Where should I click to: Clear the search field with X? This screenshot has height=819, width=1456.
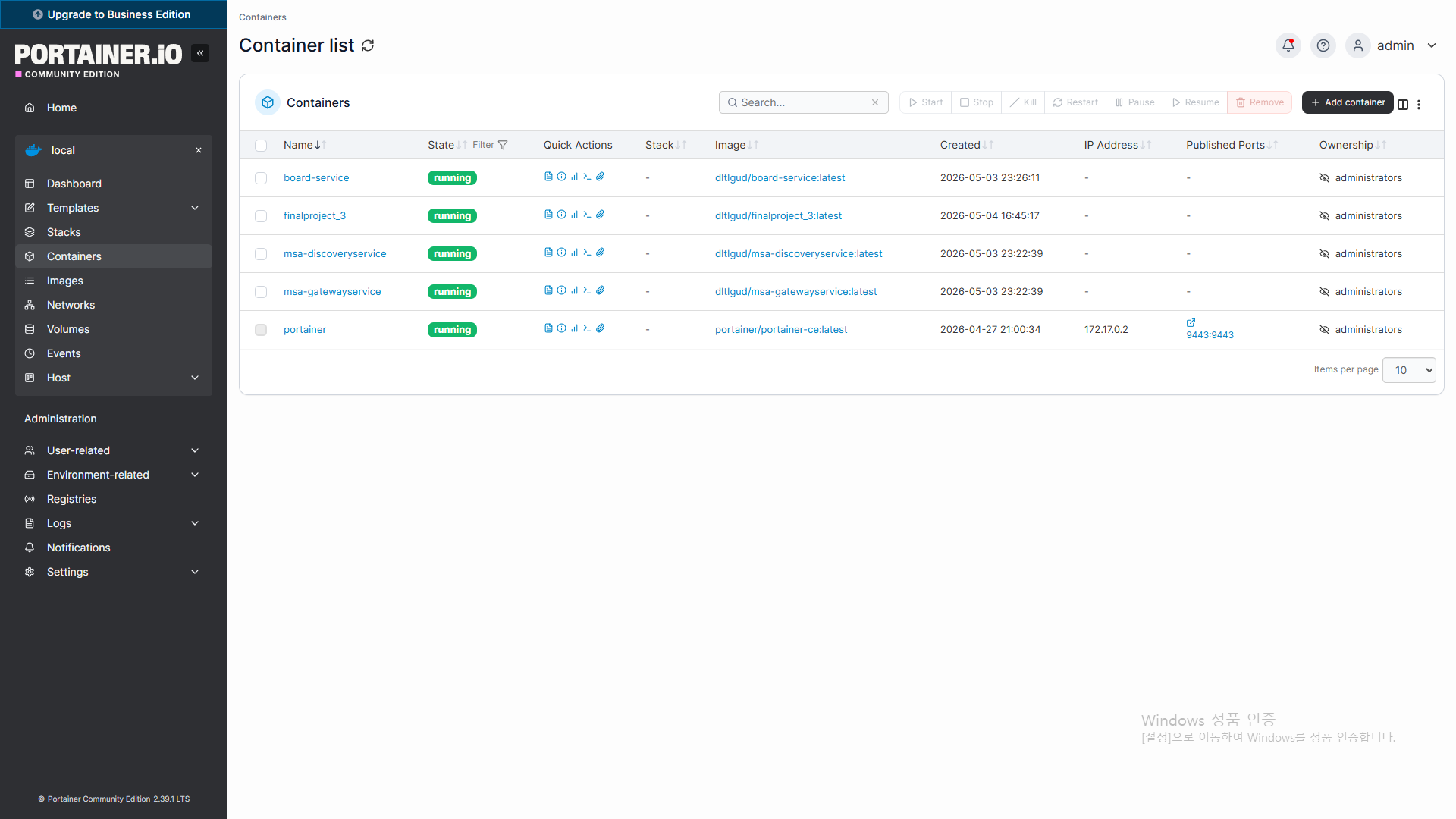pos(875,102)
